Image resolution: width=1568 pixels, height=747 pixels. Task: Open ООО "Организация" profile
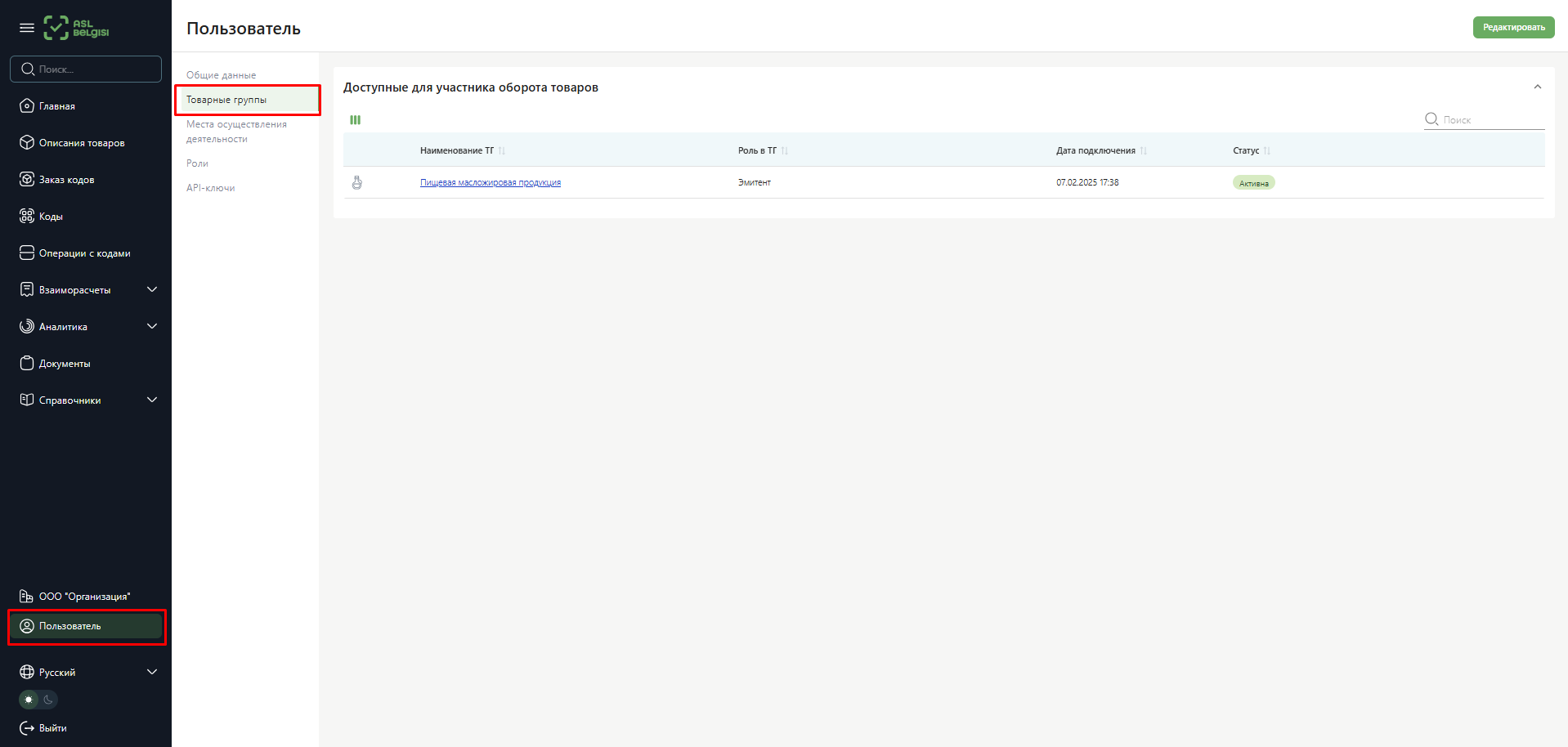(x=86, y=596)
